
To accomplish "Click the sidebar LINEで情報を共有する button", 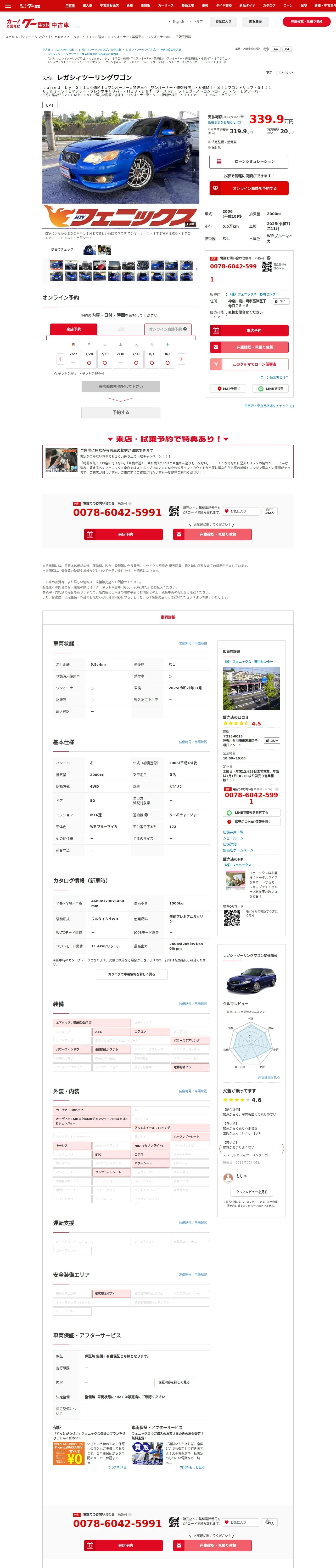I will click(x=251, y=812).
